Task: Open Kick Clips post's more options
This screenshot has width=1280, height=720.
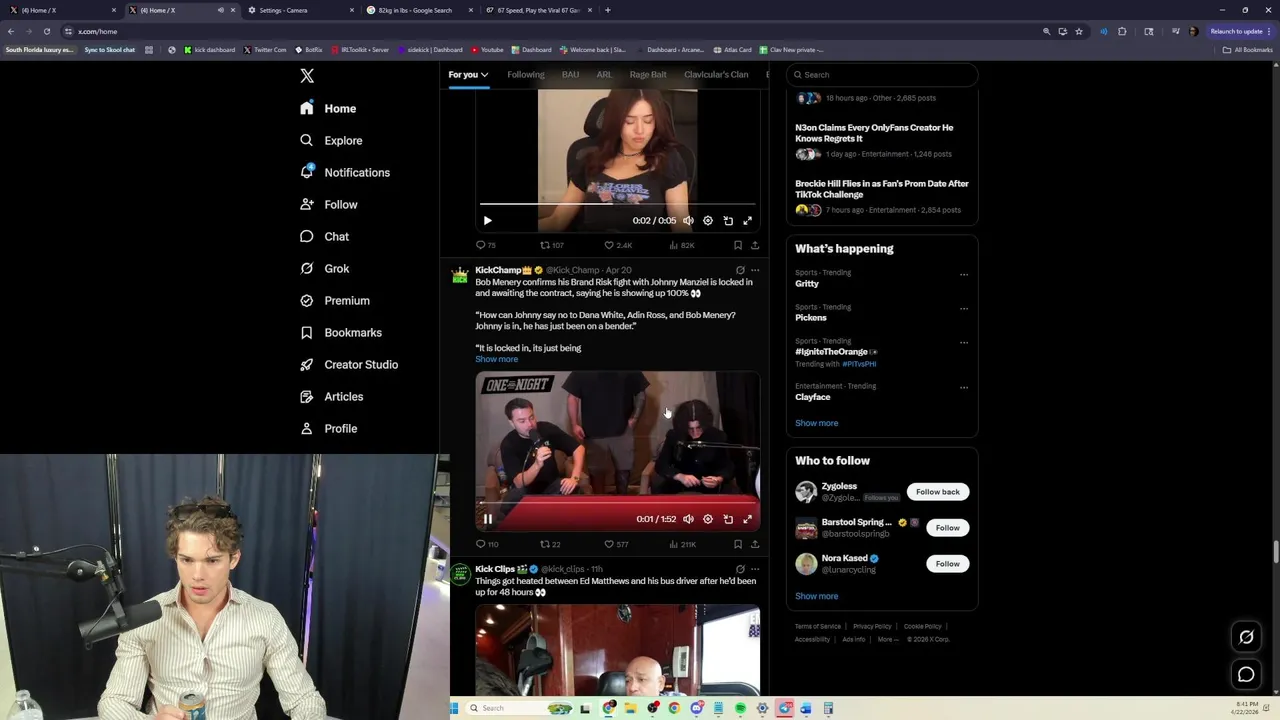Action: pos(755,569)
